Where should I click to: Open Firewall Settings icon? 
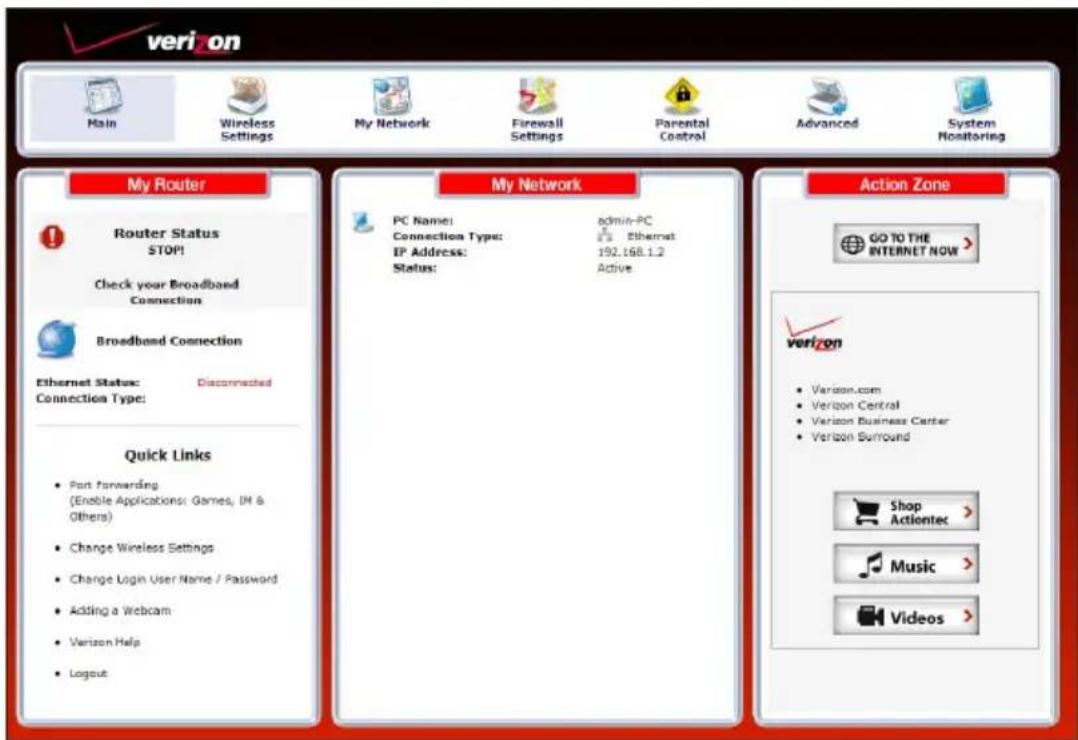537,95
